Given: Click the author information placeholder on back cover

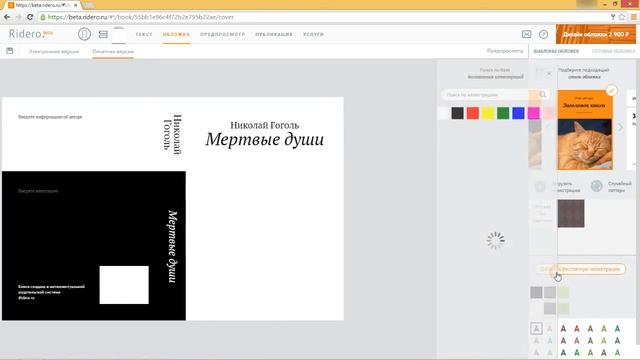Looking at the screenshot, I should 50,117.
